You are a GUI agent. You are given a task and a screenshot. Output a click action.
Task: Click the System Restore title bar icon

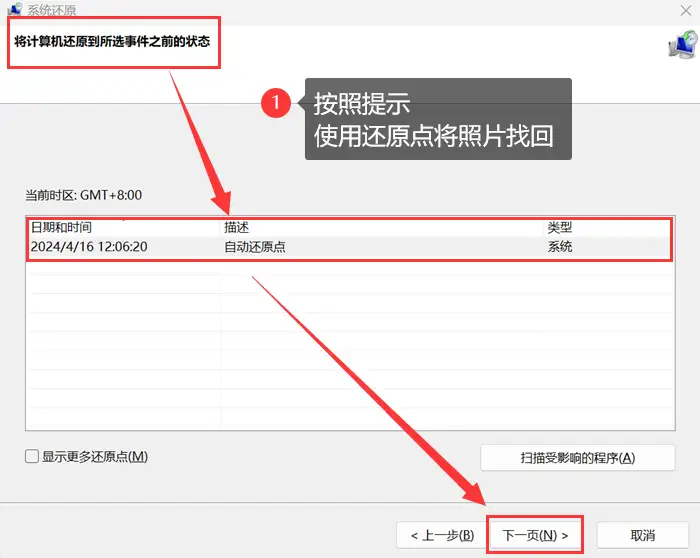click(14, 9)
